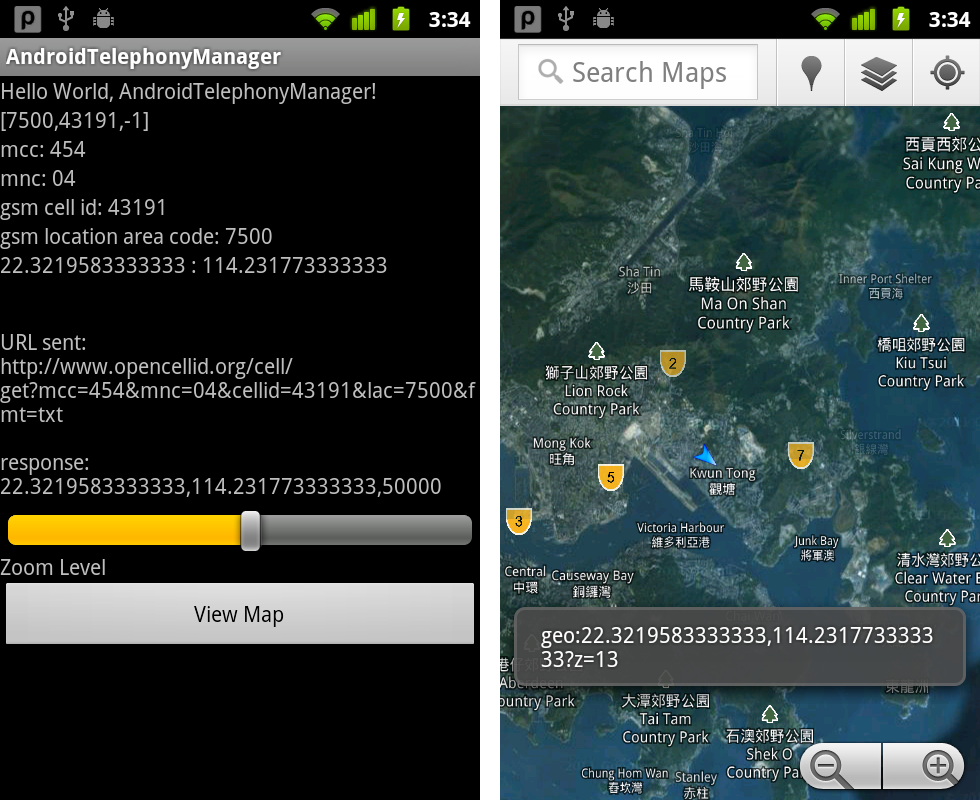Tap the Stanley map label
980x800 pixels.
point(696,785)
